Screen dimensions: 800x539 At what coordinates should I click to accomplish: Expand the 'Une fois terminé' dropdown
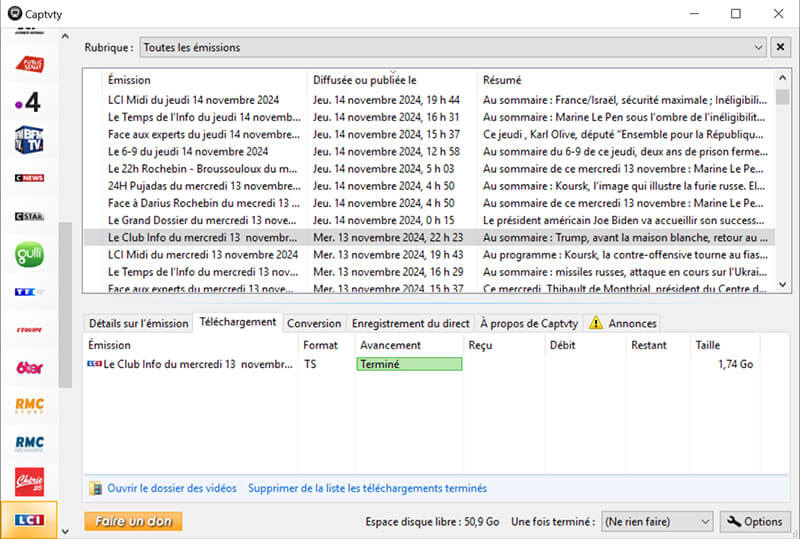(x=703, y=521)
